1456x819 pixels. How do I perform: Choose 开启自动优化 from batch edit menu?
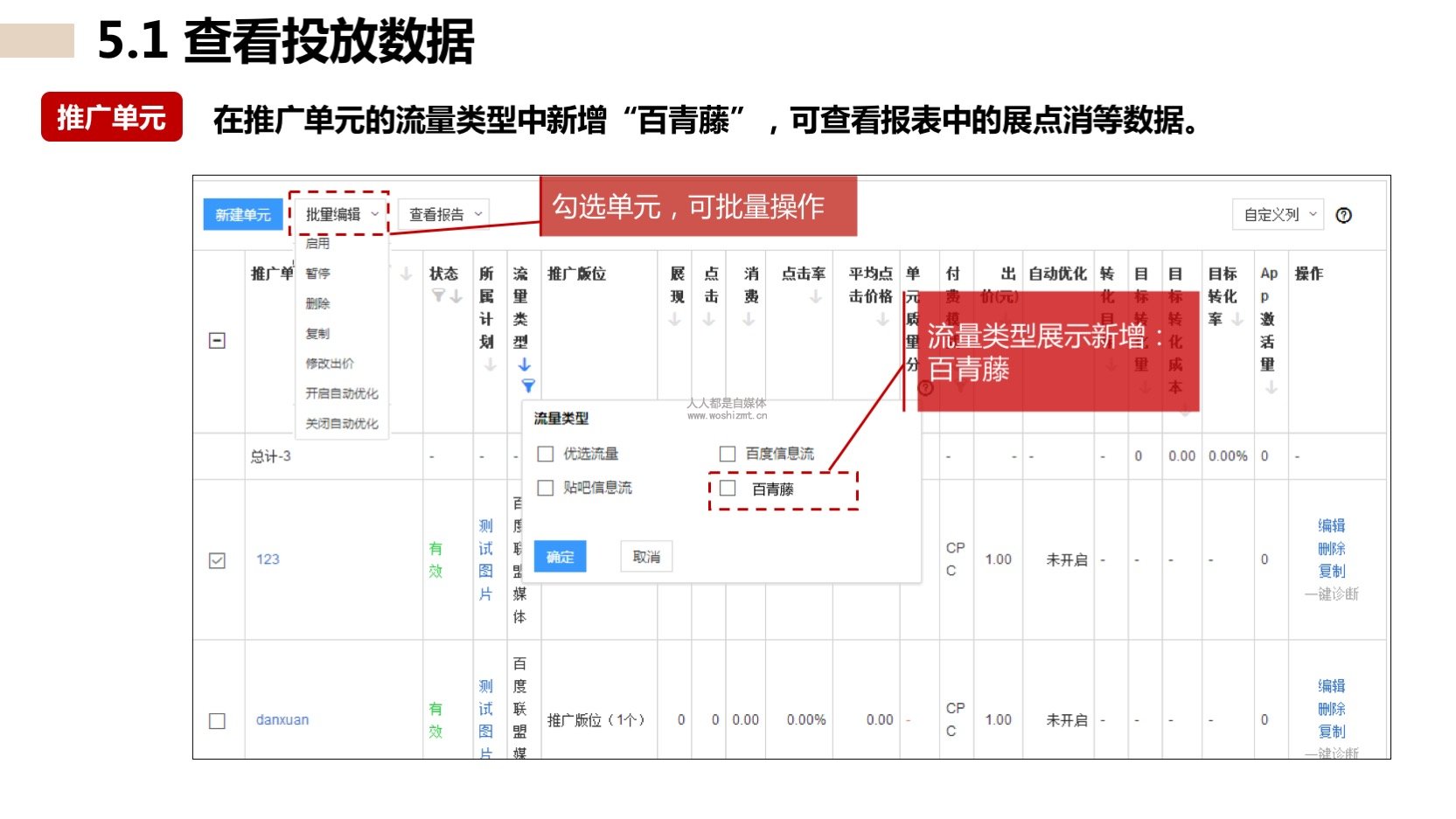tap(342, 393)
